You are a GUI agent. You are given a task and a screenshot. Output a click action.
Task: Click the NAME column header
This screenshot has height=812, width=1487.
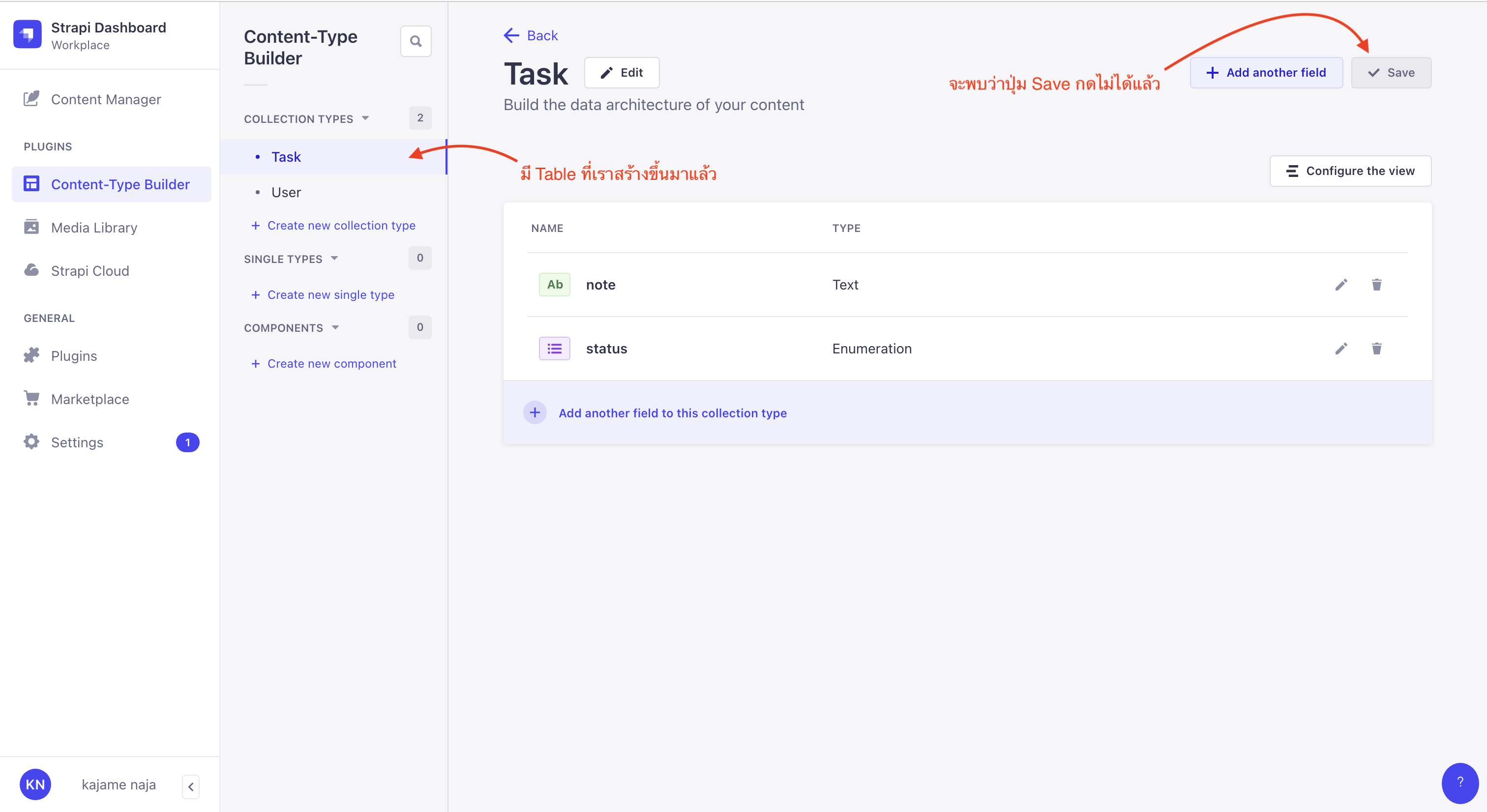[547, 228]
